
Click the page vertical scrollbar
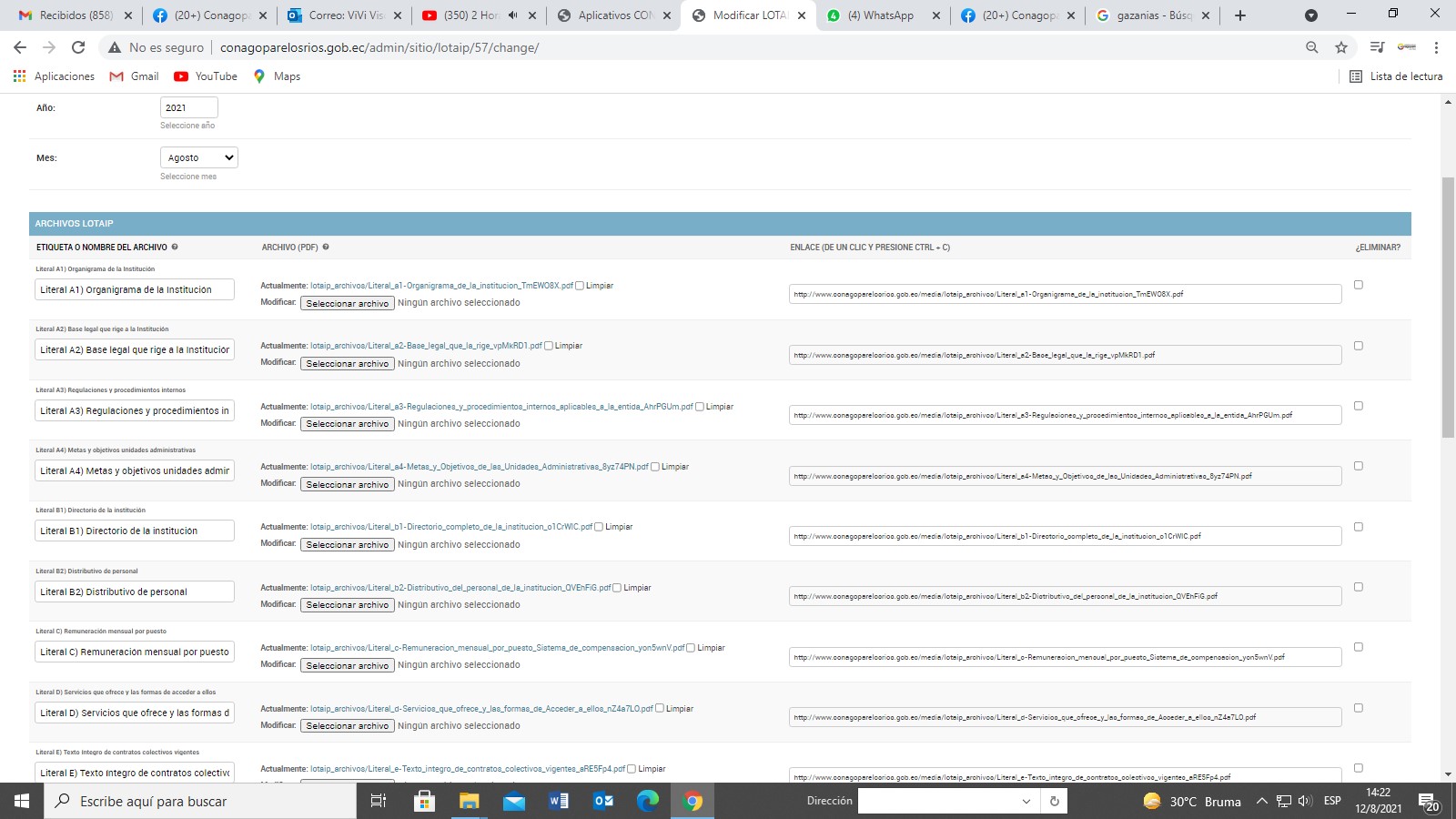[x=1448, y=307]
